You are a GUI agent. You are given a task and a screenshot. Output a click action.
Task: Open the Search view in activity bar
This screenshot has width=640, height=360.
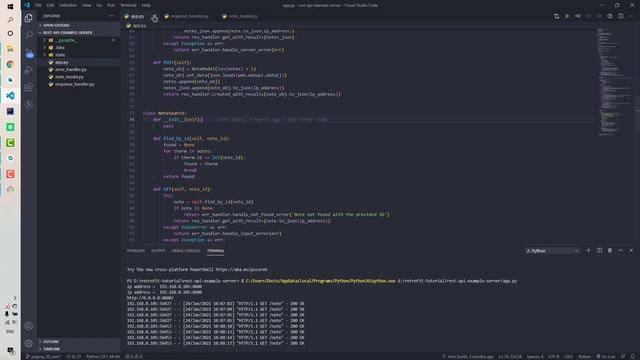click(29, 35)
